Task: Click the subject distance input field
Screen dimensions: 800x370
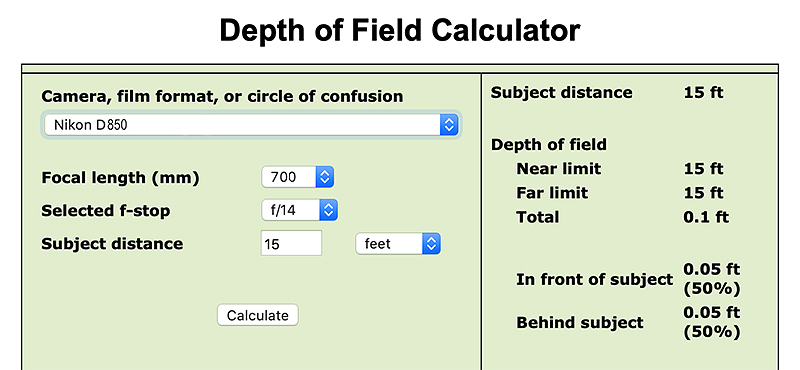Action: tap(291, 243)
